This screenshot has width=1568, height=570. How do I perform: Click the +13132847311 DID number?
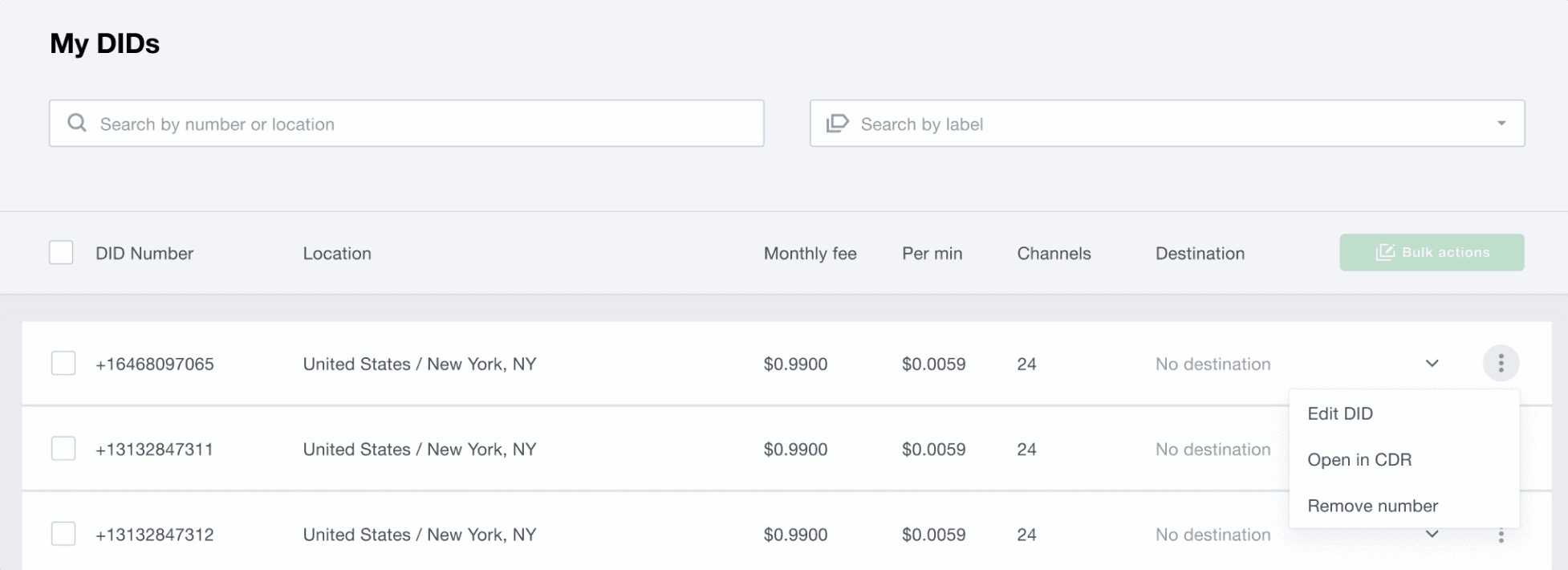[154, 450]
